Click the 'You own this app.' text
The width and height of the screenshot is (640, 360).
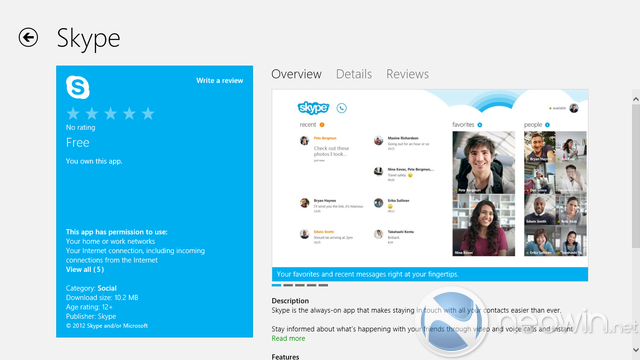[94, 161]
